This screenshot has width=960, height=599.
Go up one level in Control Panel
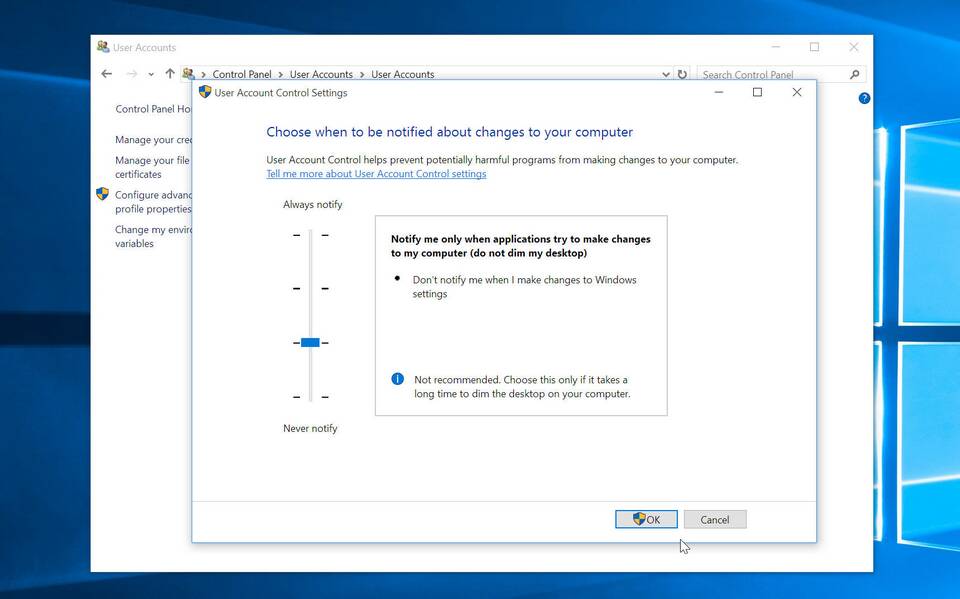(170, 74)
